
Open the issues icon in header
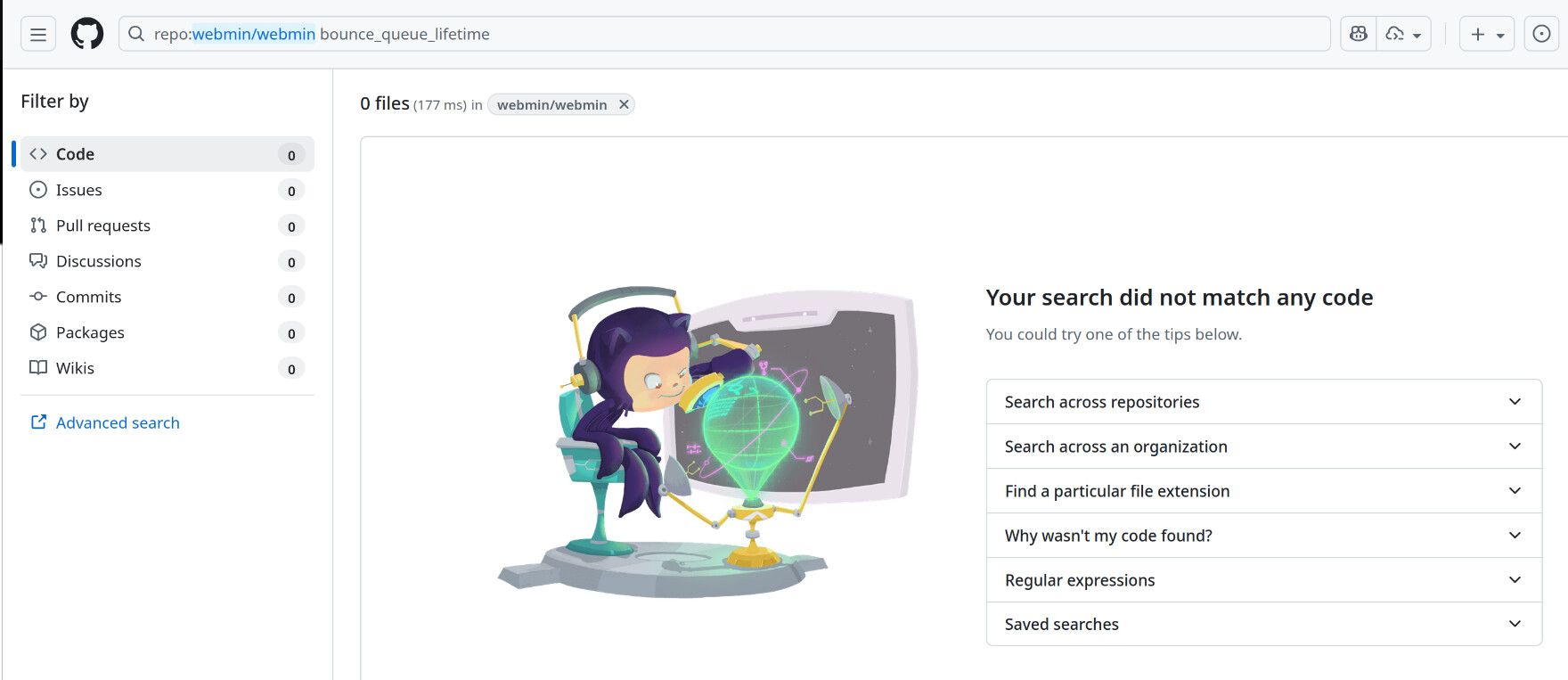coord(1541,34)
